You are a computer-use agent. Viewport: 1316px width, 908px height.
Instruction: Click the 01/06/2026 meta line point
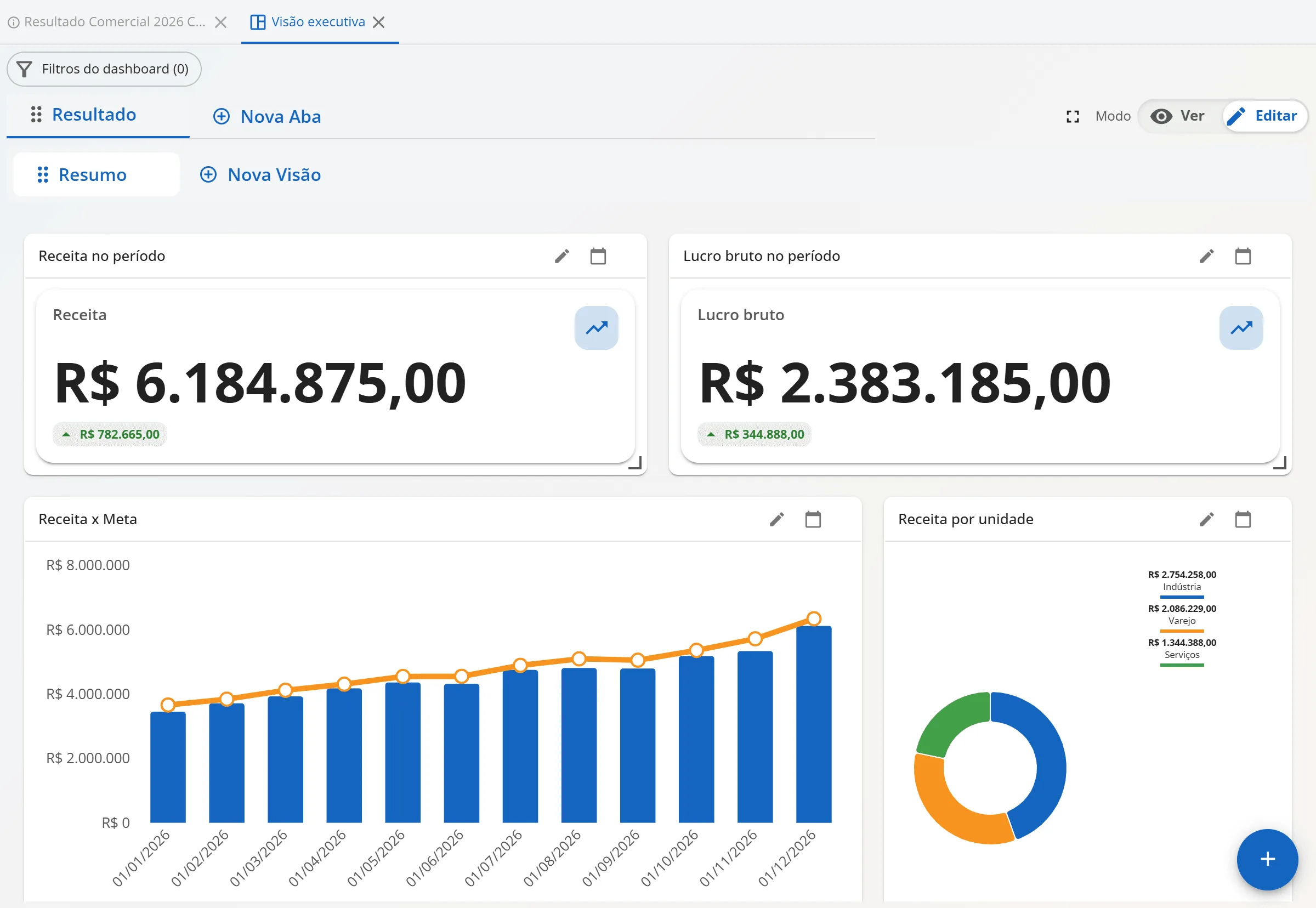click(x=462, y=676)
